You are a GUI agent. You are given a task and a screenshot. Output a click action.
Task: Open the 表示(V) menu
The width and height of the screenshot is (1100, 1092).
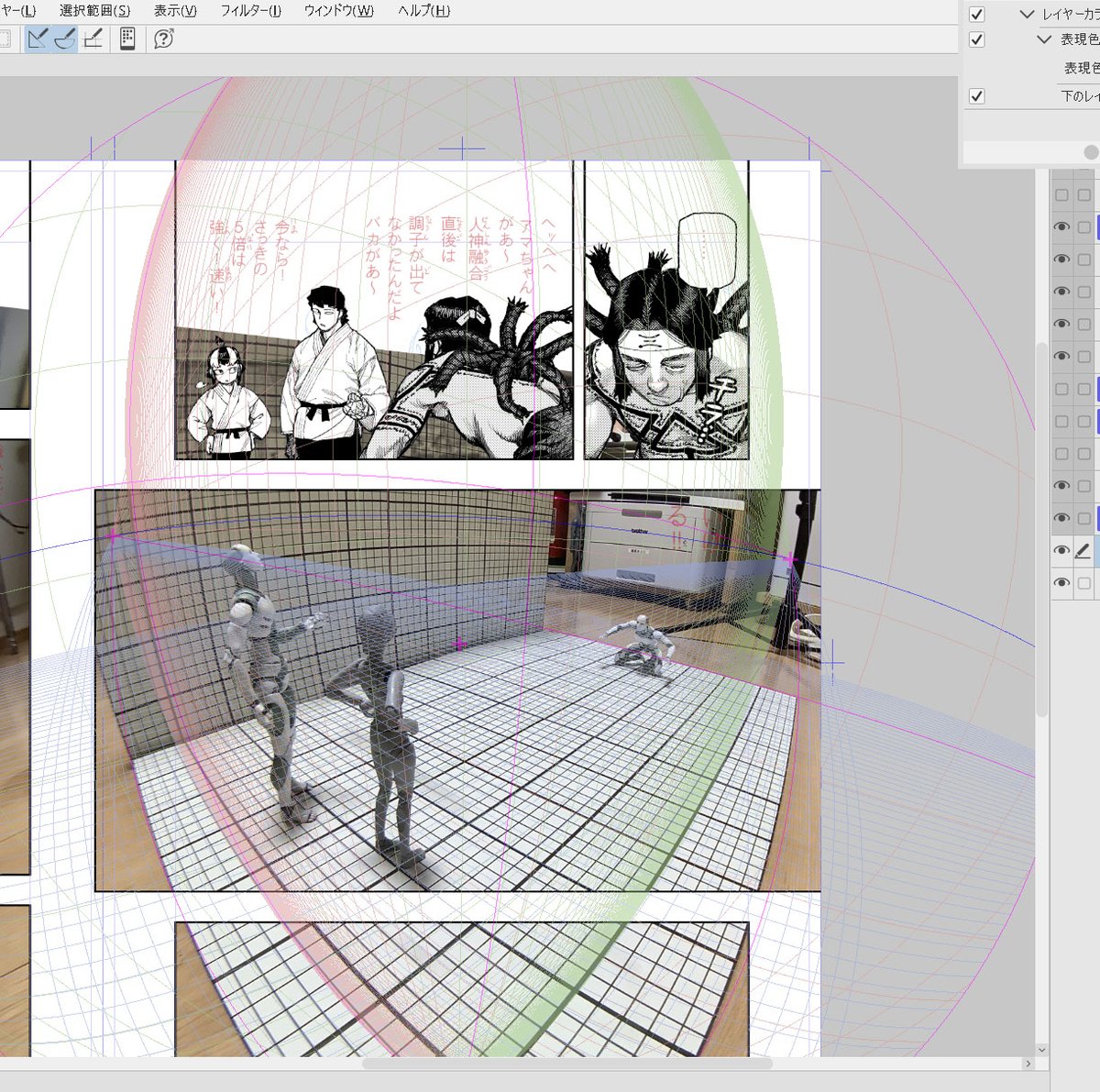[175, 11]
